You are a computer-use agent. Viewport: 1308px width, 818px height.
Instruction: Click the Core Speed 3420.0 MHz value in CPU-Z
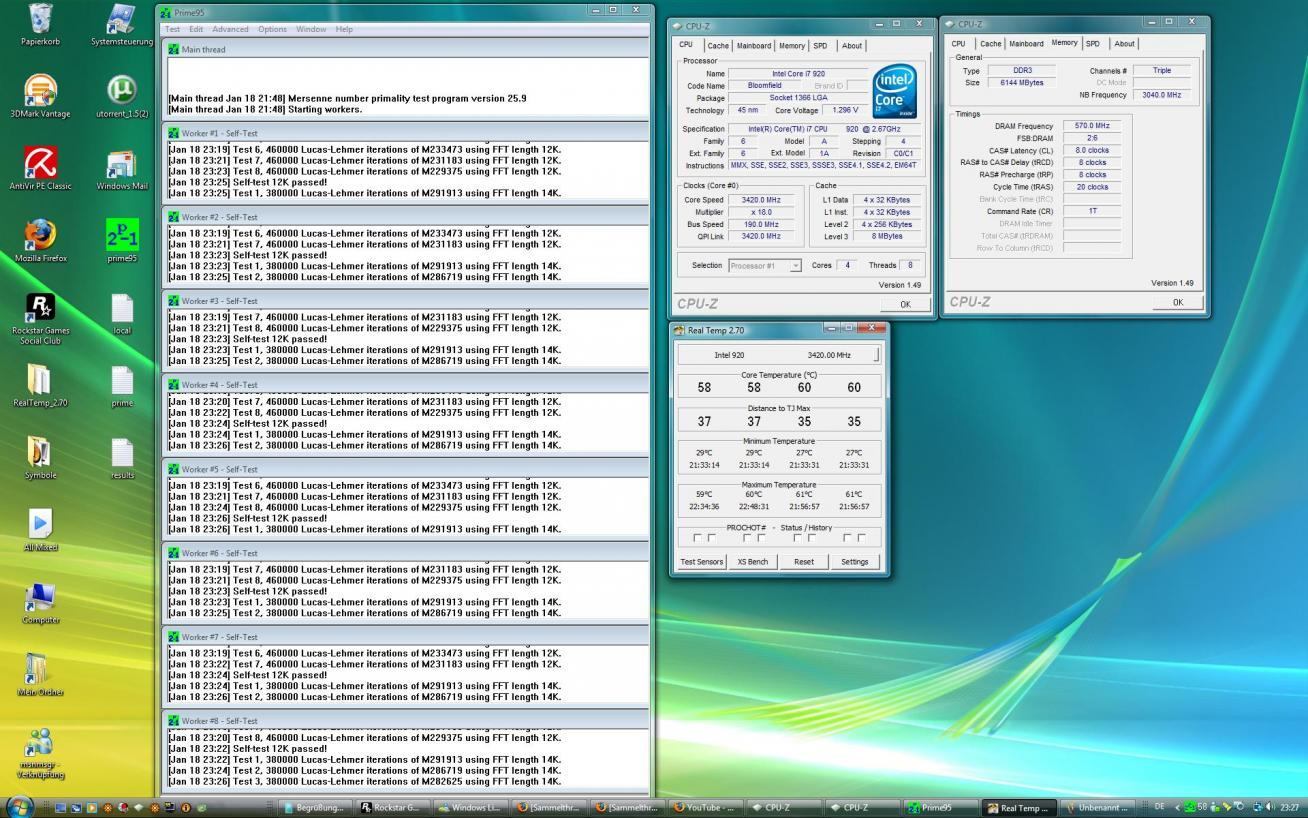(761, 200)
